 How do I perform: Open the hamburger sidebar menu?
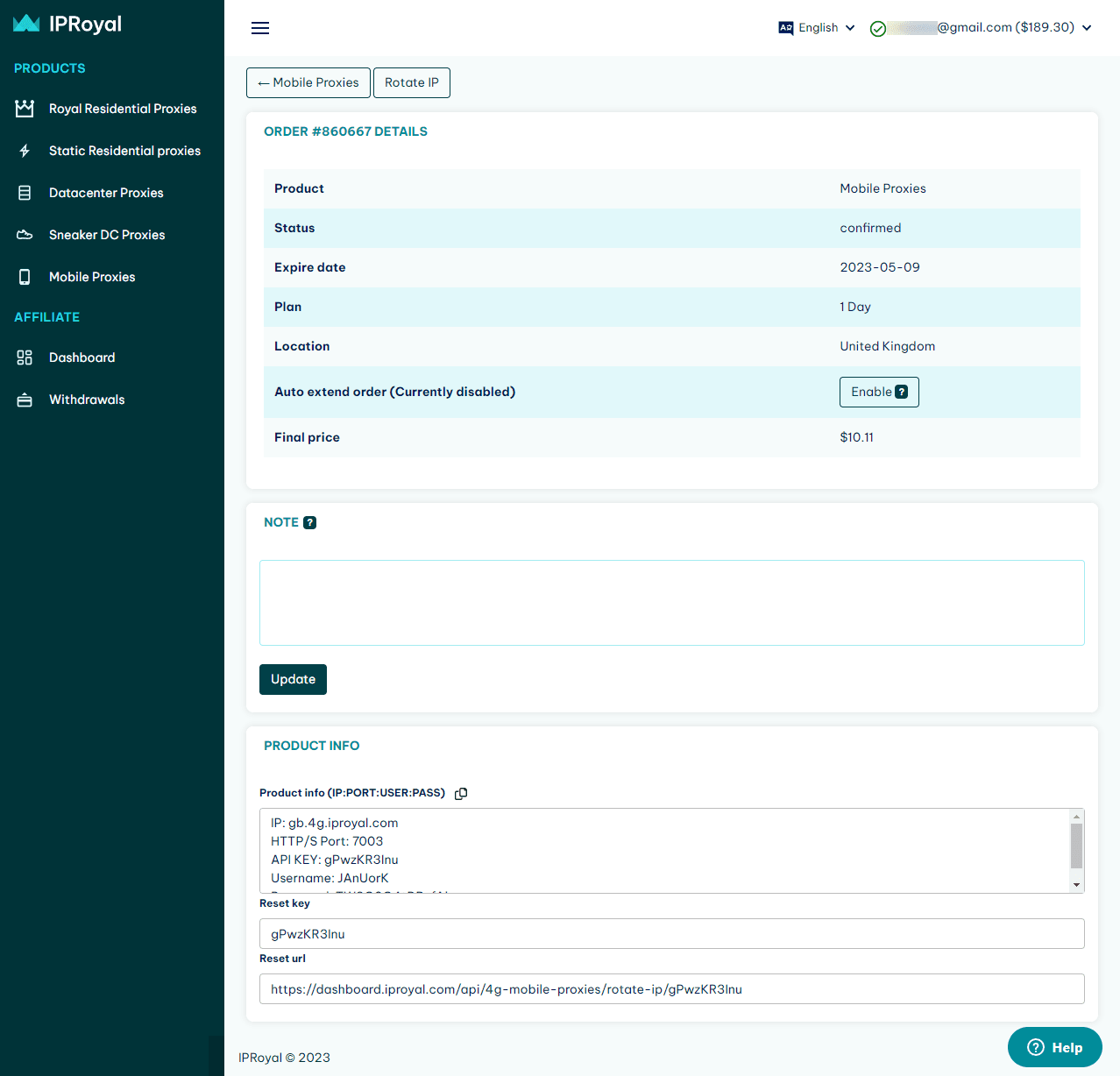tap(260, 28)
